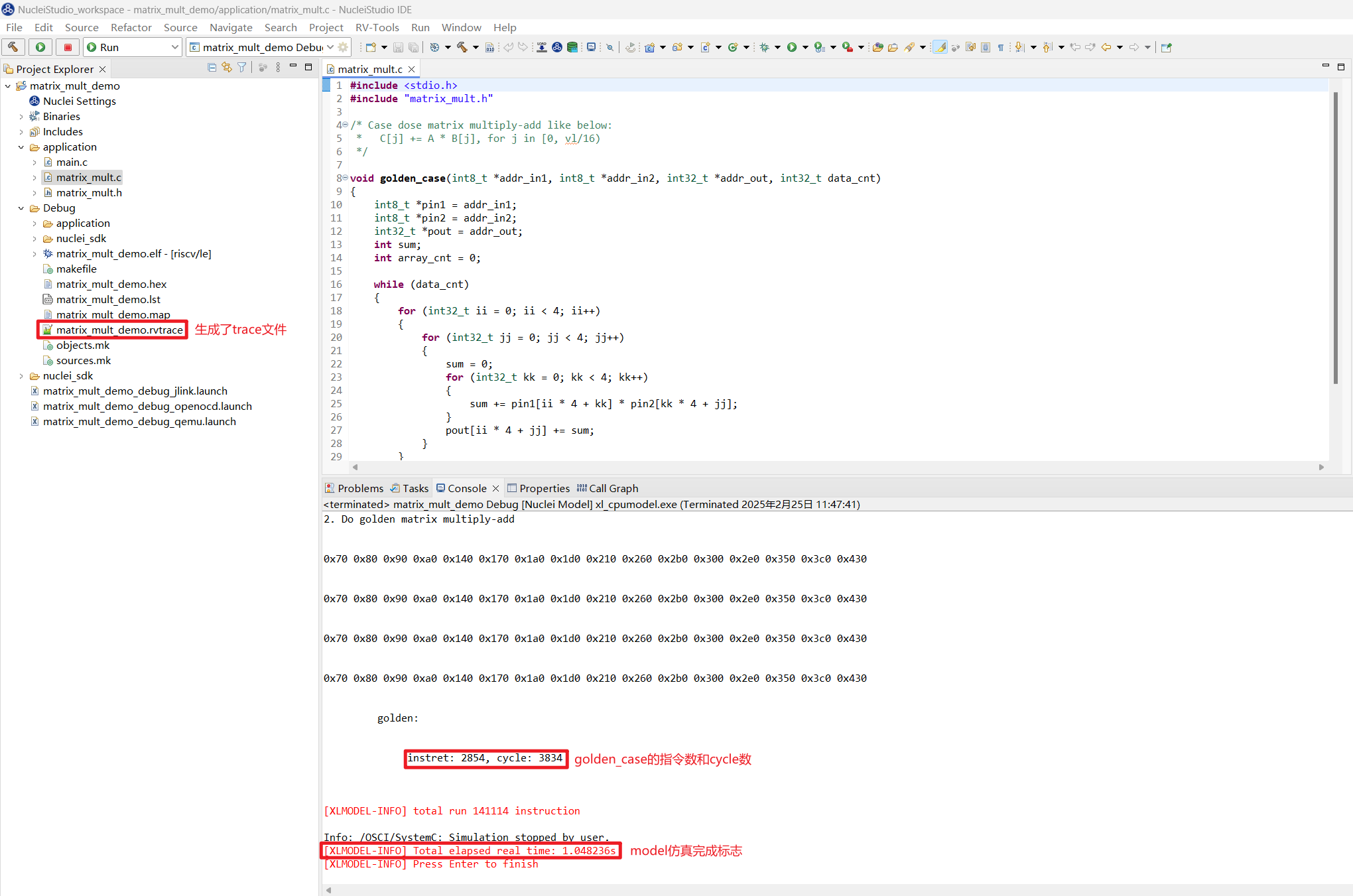Open the matrix_mult_demo Debug configuration dropdown
This screenshot has width=1353, height=896.
(x=330, y=47)
